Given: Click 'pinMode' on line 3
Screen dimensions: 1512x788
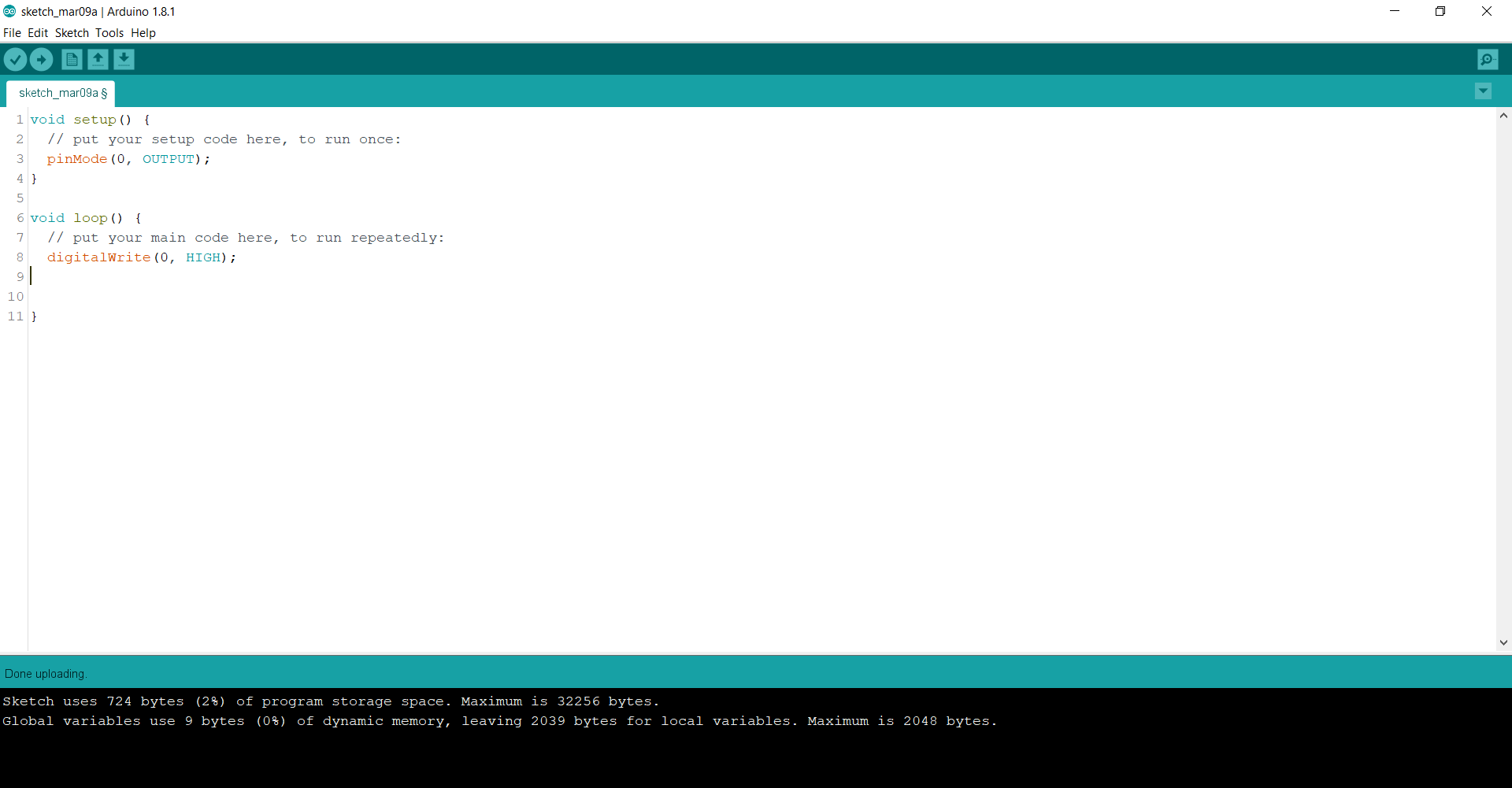Looking at the screenshot, I should click(77, 159).
